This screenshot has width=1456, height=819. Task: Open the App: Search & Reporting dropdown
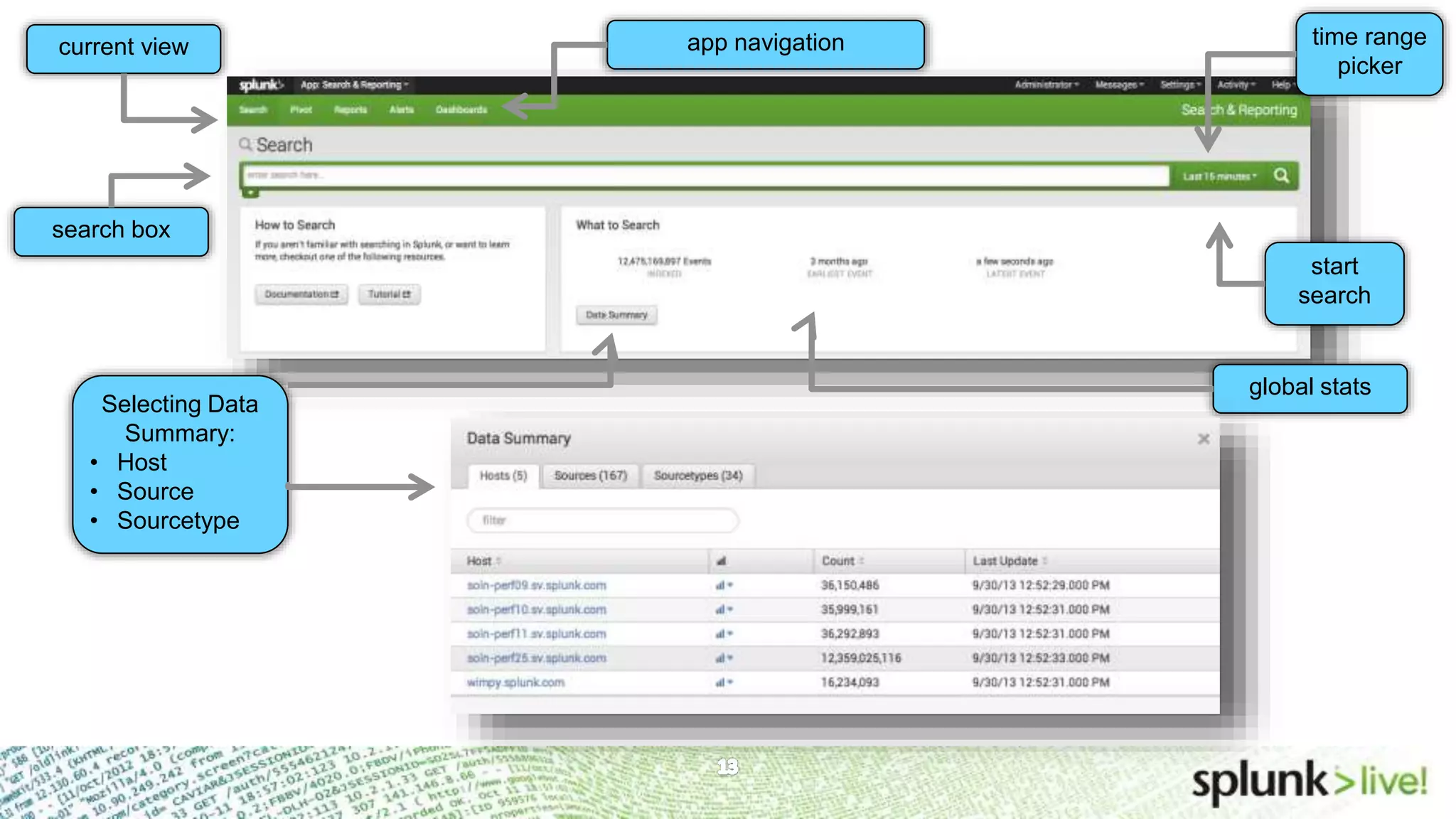[x=354, y=85]
